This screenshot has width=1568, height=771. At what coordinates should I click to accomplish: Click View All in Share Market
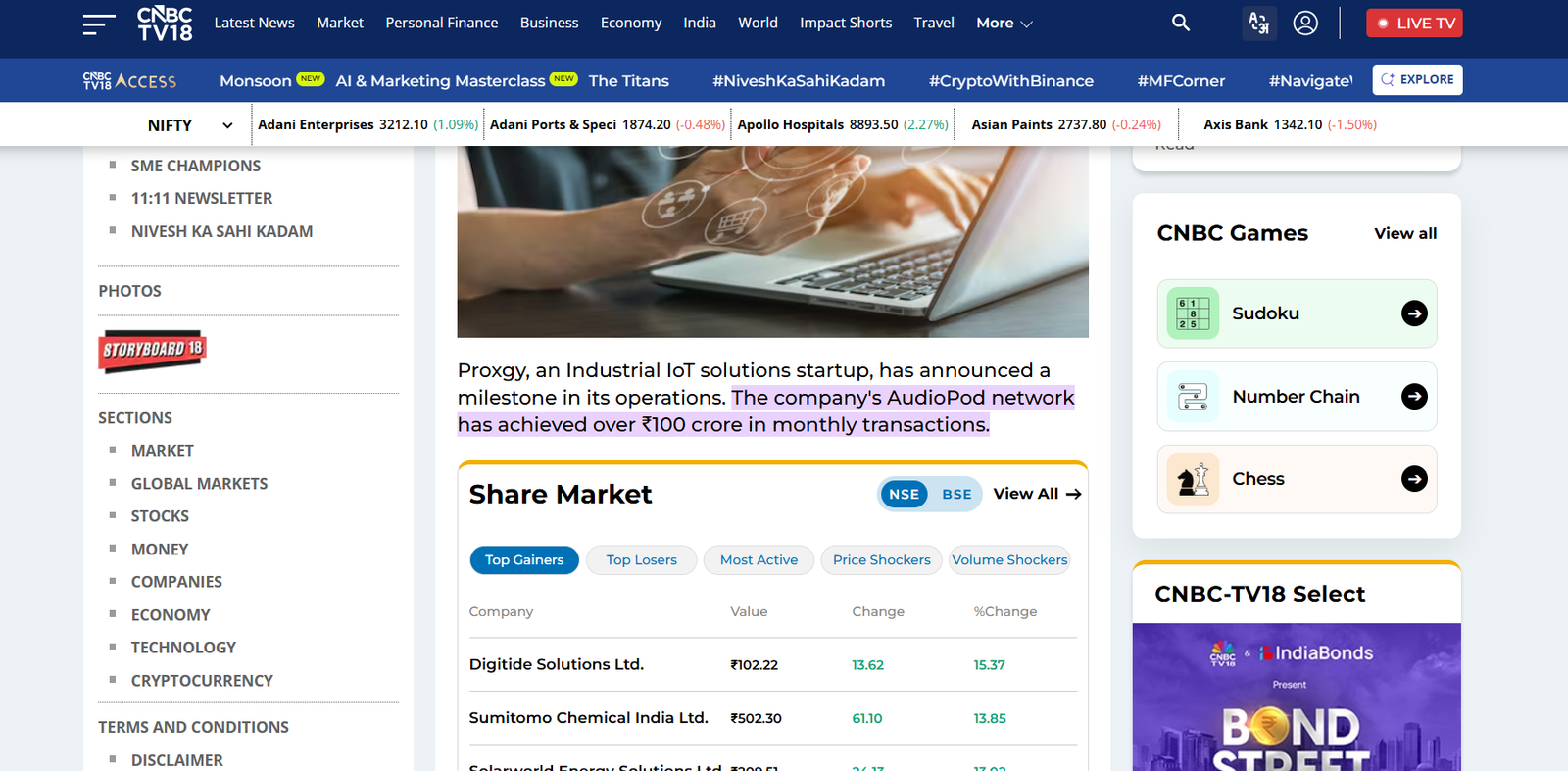1037,494
